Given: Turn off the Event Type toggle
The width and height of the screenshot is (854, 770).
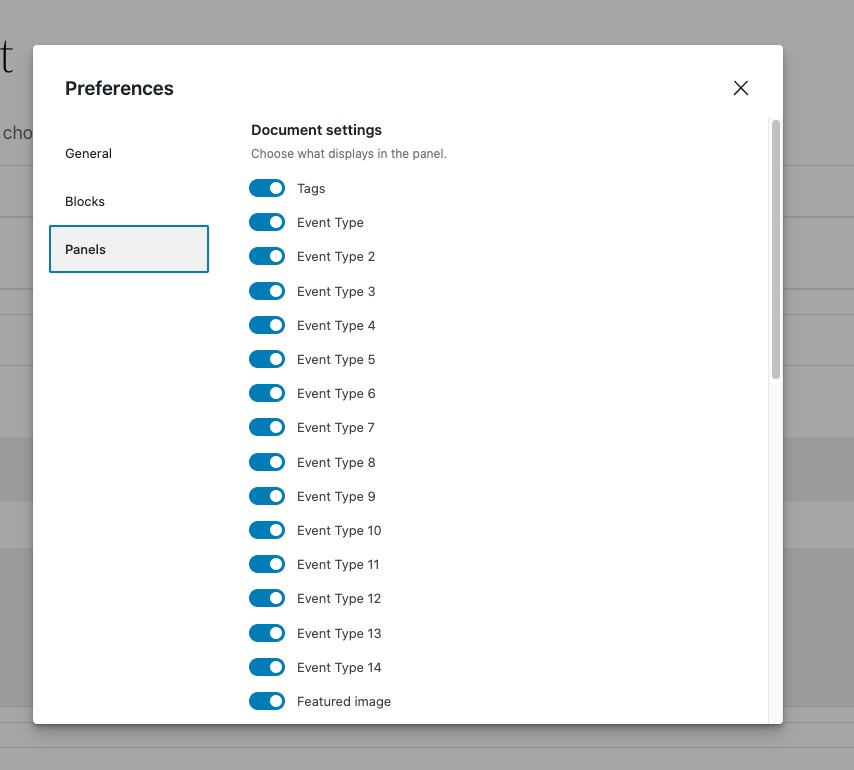Looking at the screenshot, I should click(x=267, y=222).
